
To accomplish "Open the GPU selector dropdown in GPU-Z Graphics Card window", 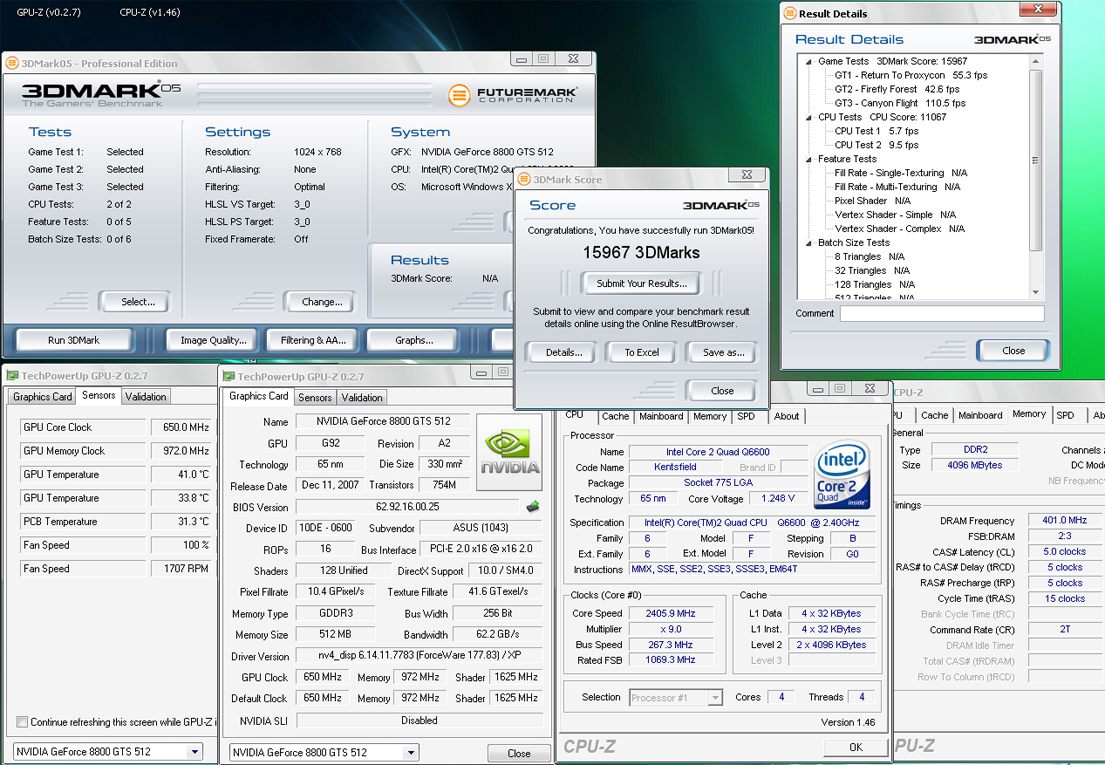I will point(411,752).
